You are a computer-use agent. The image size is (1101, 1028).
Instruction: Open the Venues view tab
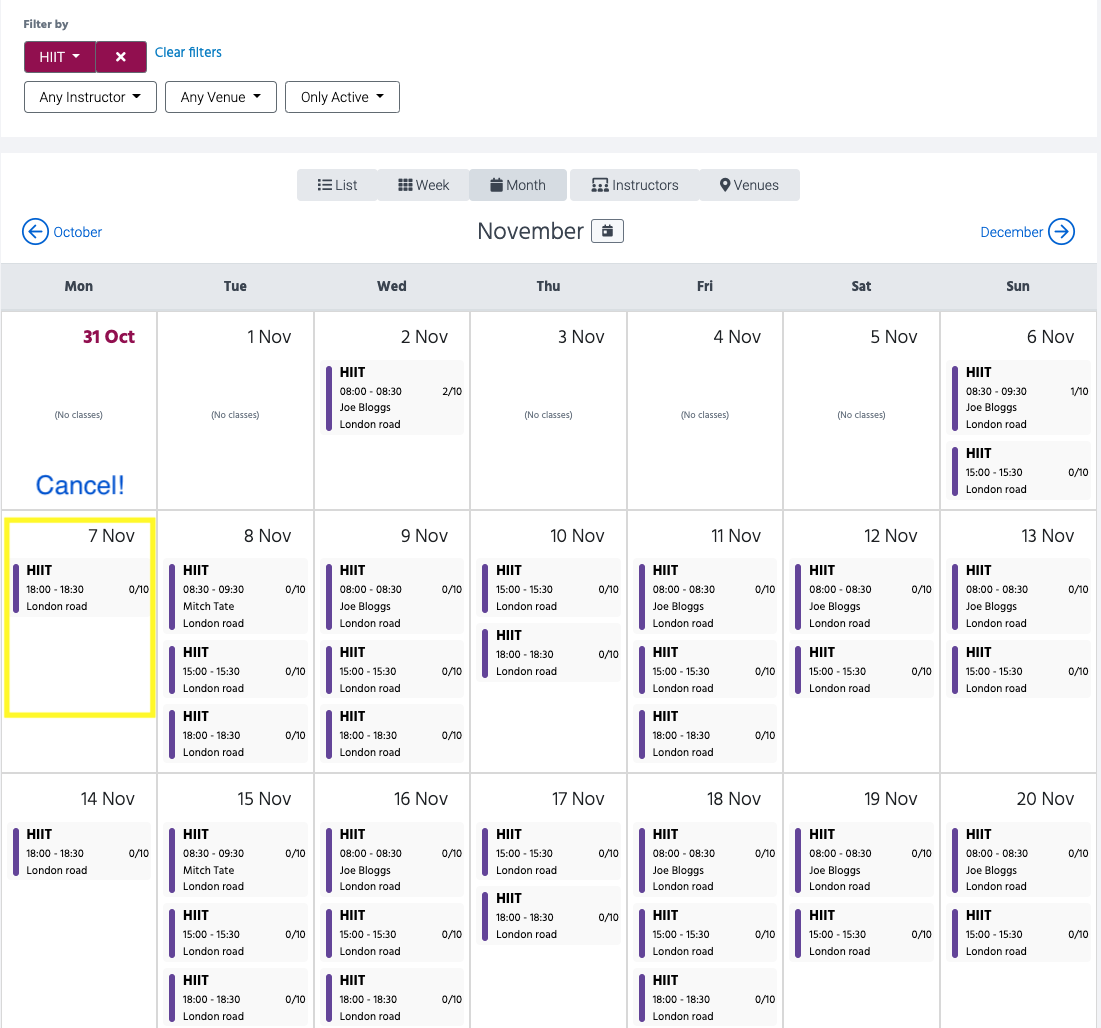coord(749,185)
